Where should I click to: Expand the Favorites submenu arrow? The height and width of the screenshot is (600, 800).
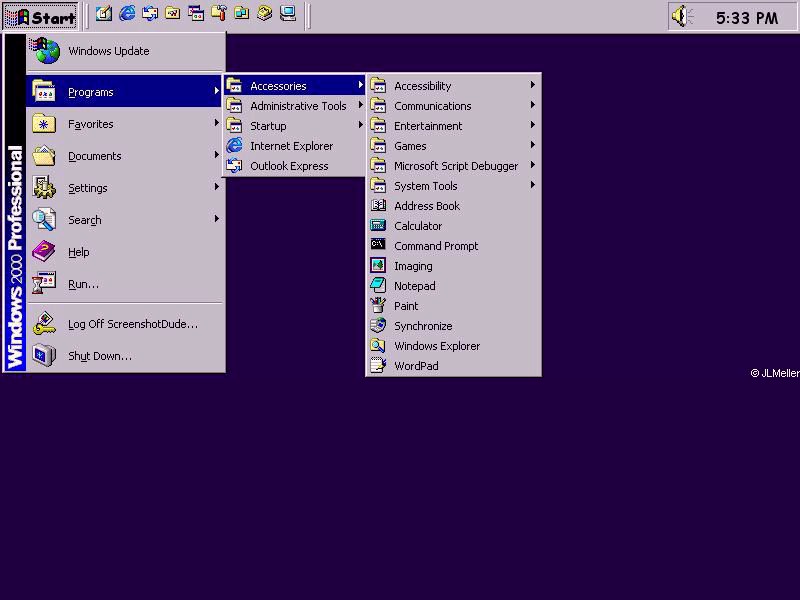point(216,123)
